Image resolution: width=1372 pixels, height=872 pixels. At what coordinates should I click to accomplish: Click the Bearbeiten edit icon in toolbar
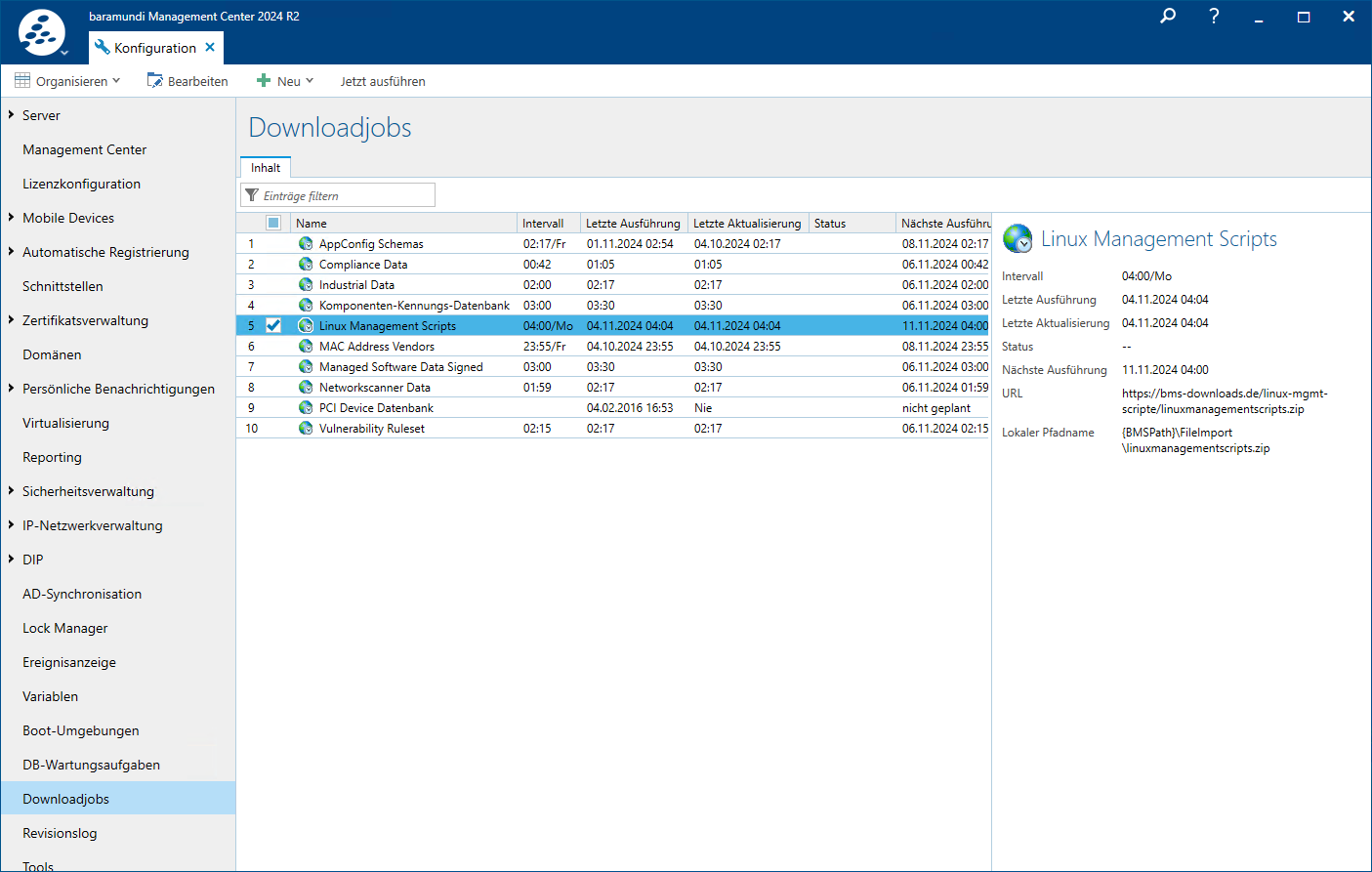(154, 81)
